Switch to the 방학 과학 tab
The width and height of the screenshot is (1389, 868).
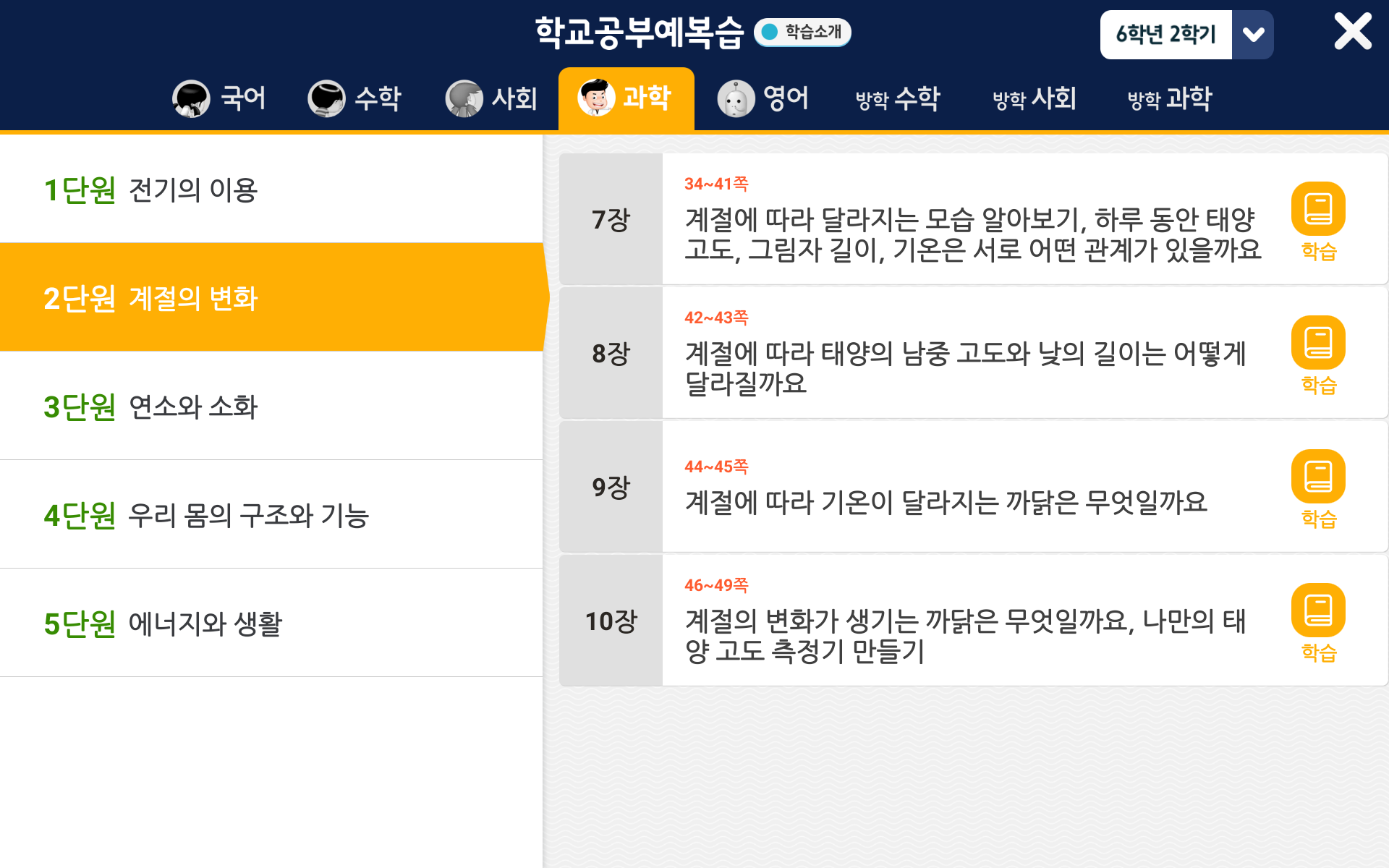1170,99
